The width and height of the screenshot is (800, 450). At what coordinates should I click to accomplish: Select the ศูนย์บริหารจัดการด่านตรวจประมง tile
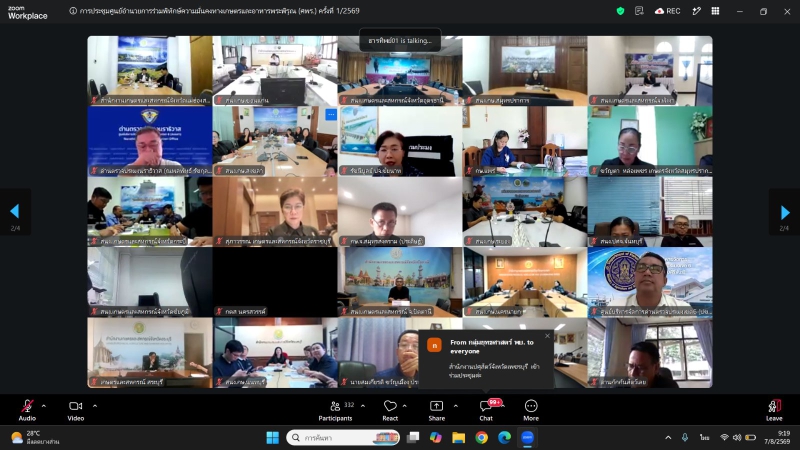click(x=650, y=282)
